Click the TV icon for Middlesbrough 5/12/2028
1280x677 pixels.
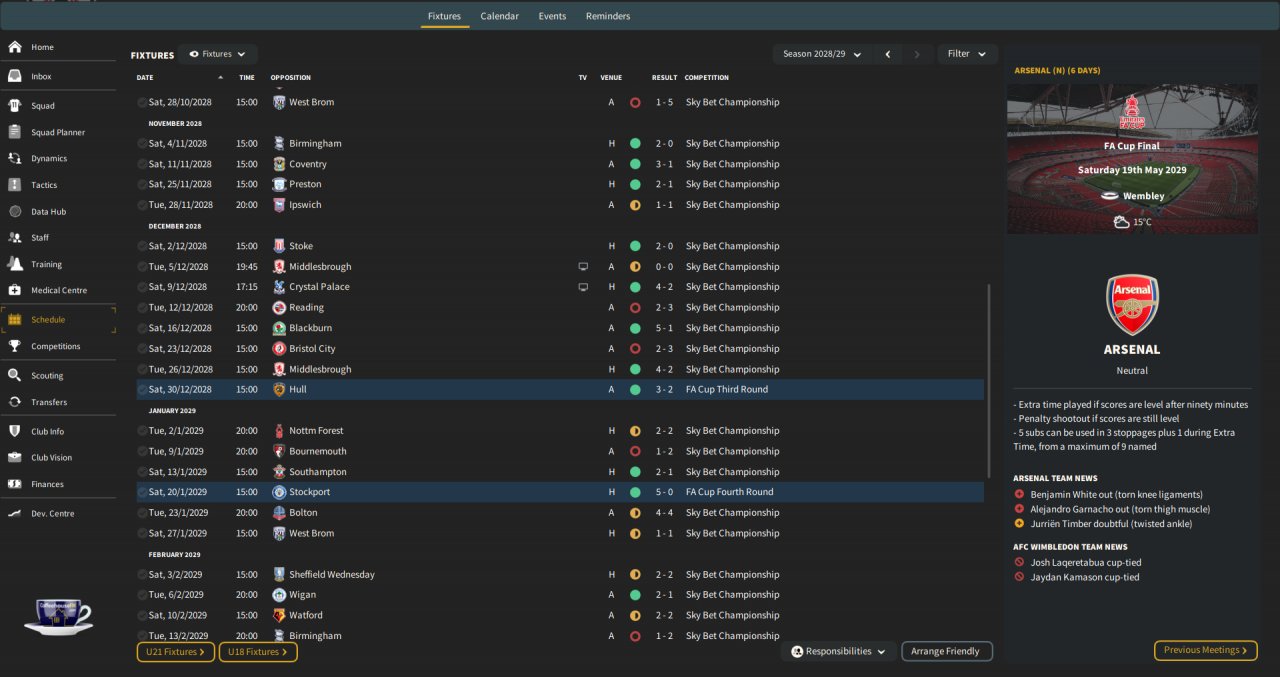pyautogui.click(x=583, y=267)
